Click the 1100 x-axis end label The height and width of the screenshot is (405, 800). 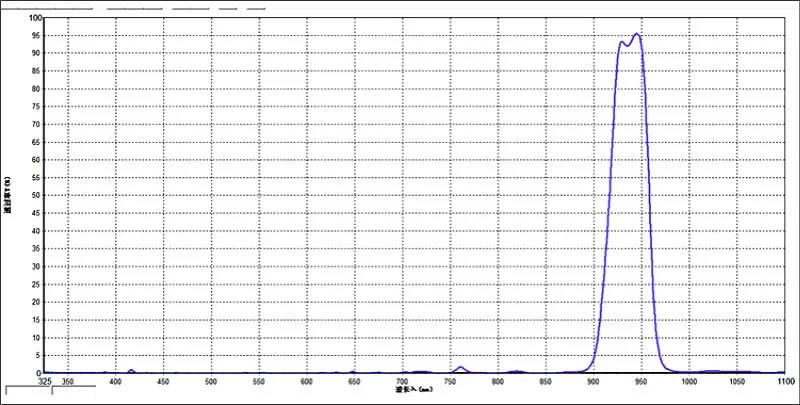click(785, 381)
